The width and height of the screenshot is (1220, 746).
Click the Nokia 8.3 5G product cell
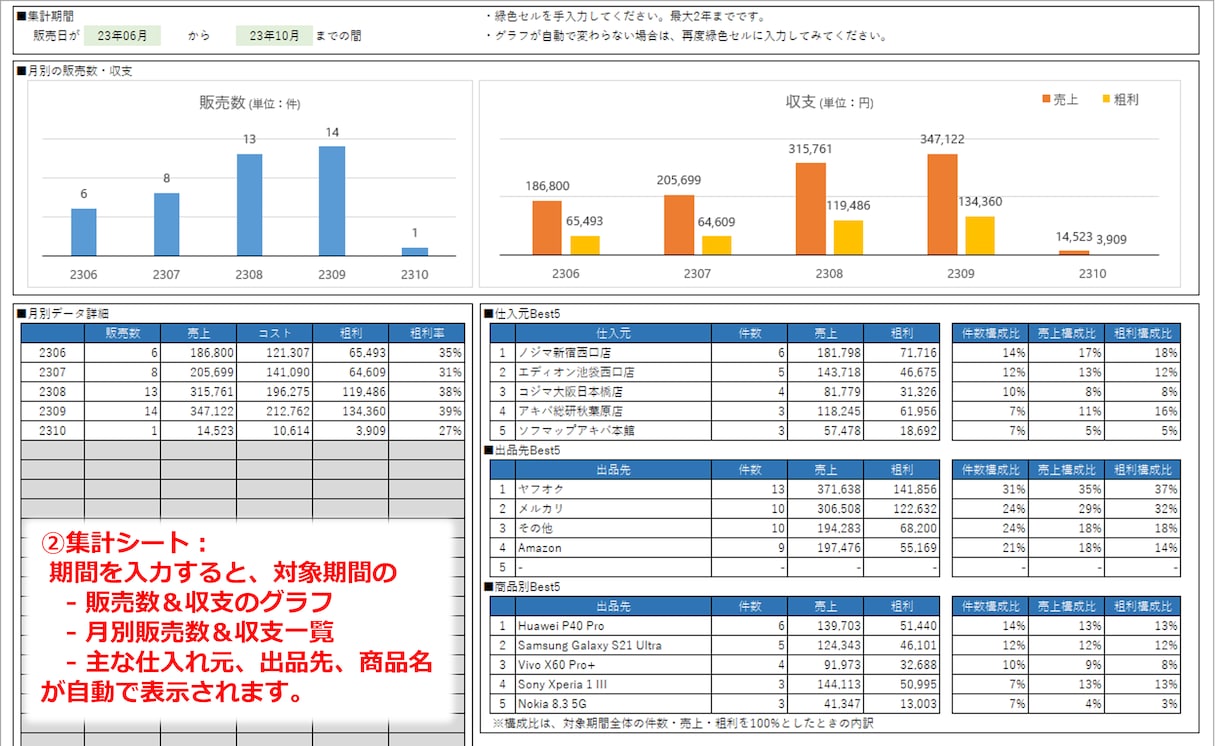[x=613, y=704]
